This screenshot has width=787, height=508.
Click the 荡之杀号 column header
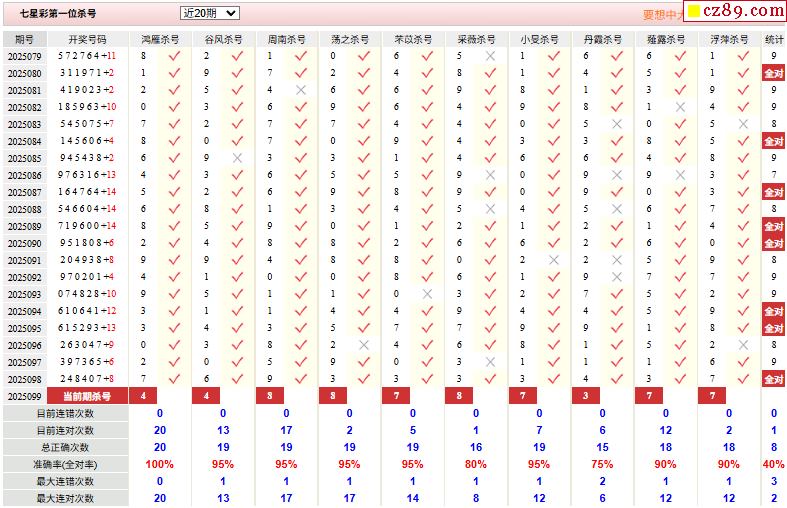coord(350,39)
